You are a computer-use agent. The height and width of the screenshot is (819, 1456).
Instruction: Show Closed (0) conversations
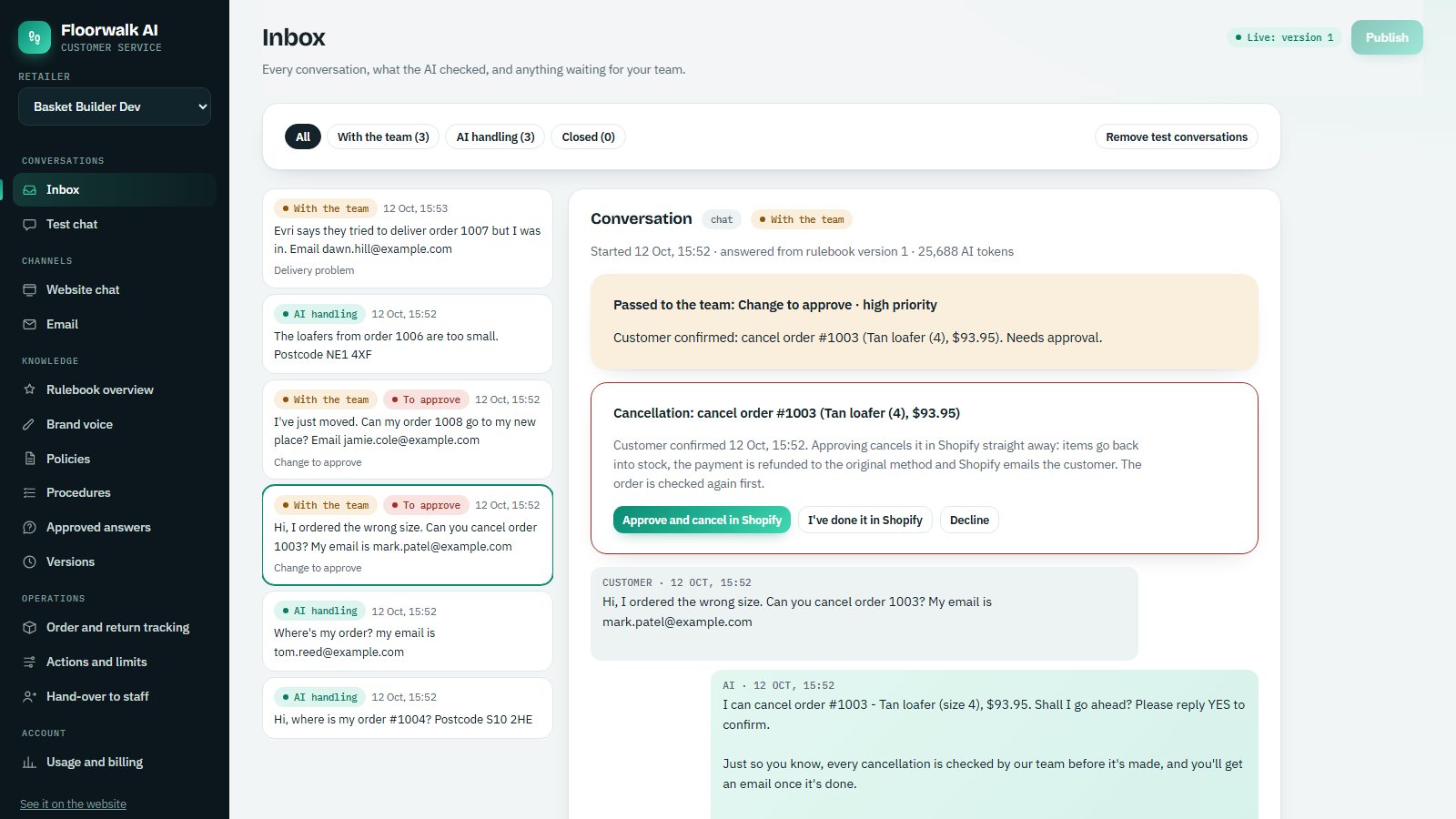pyautogui.click(x=588, y=137)
